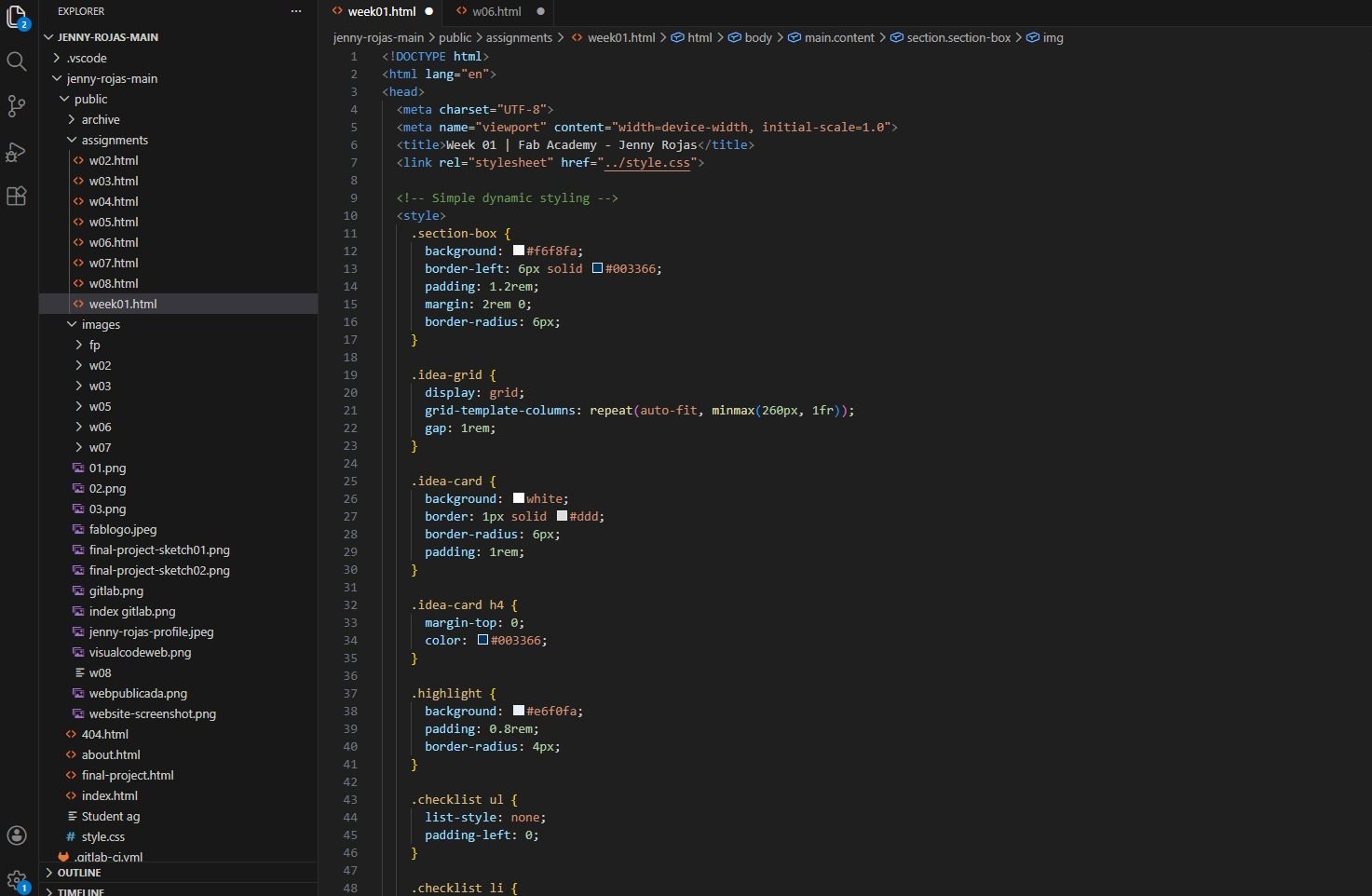
Task: Open the Extensions view icon
Action: pos(17,196)
